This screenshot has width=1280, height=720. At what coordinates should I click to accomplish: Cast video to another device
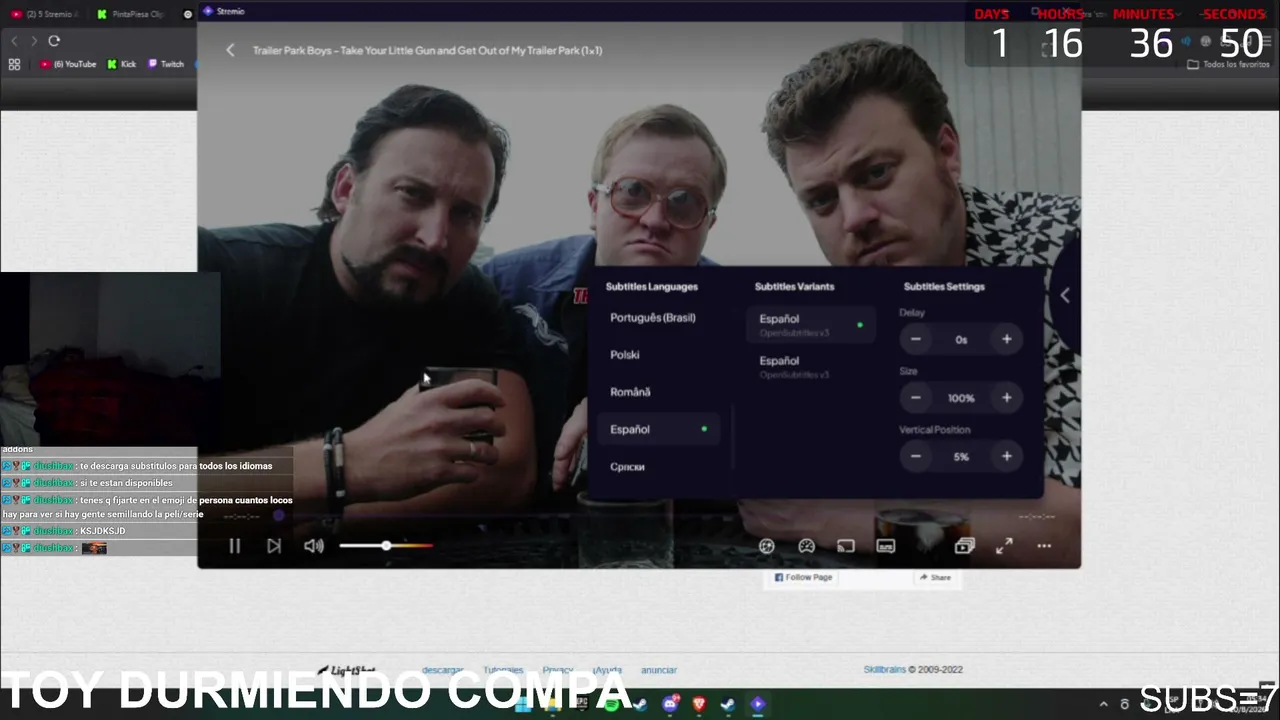846,546
